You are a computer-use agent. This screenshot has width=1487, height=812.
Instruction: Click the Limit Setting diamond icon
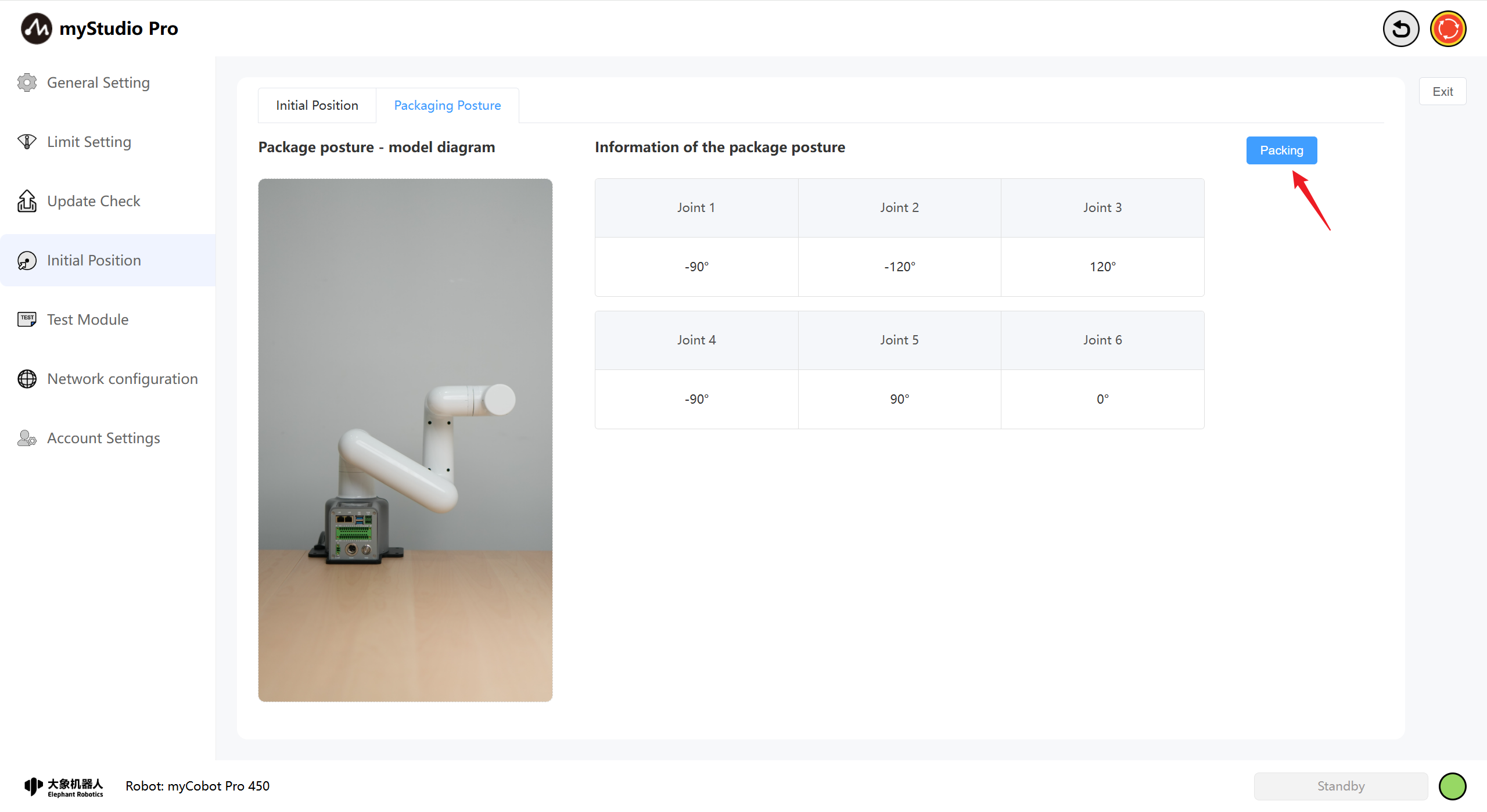[x=27, y=142]
